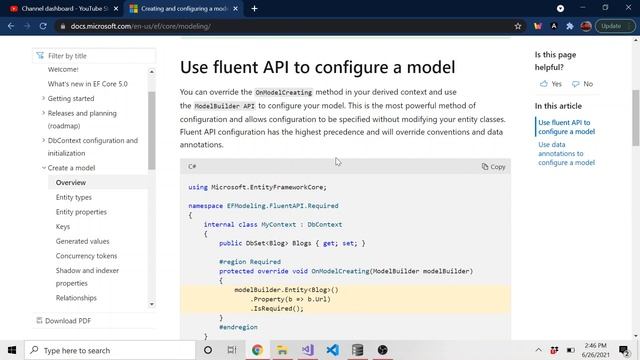The image size is (640, 360).
Task: Jump to Use fluent API to configure a model
Action: (x=567, y=127)
